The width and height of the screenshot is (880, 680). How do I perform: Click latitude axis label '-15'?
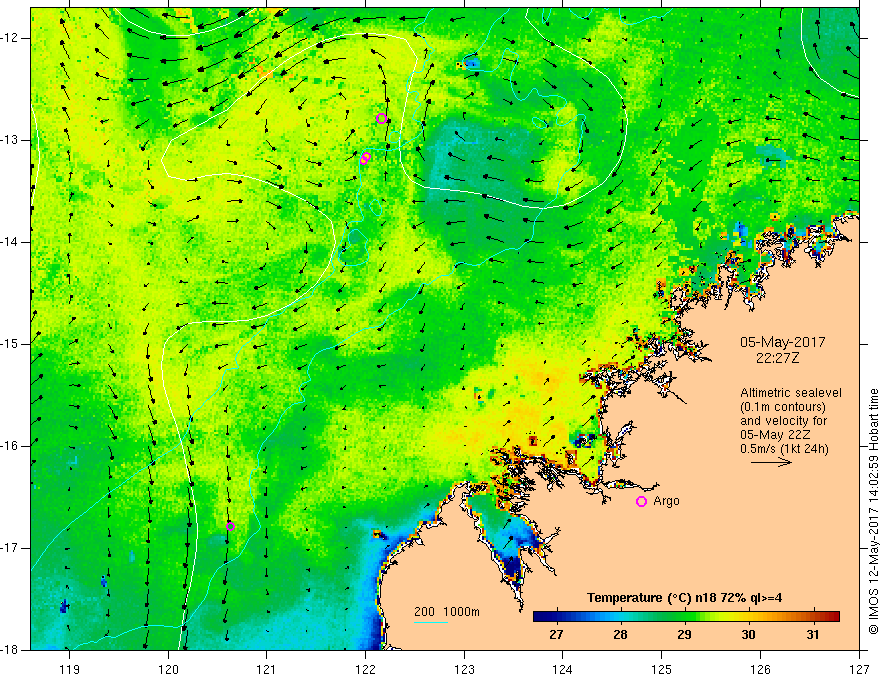[x=10, y=344]
